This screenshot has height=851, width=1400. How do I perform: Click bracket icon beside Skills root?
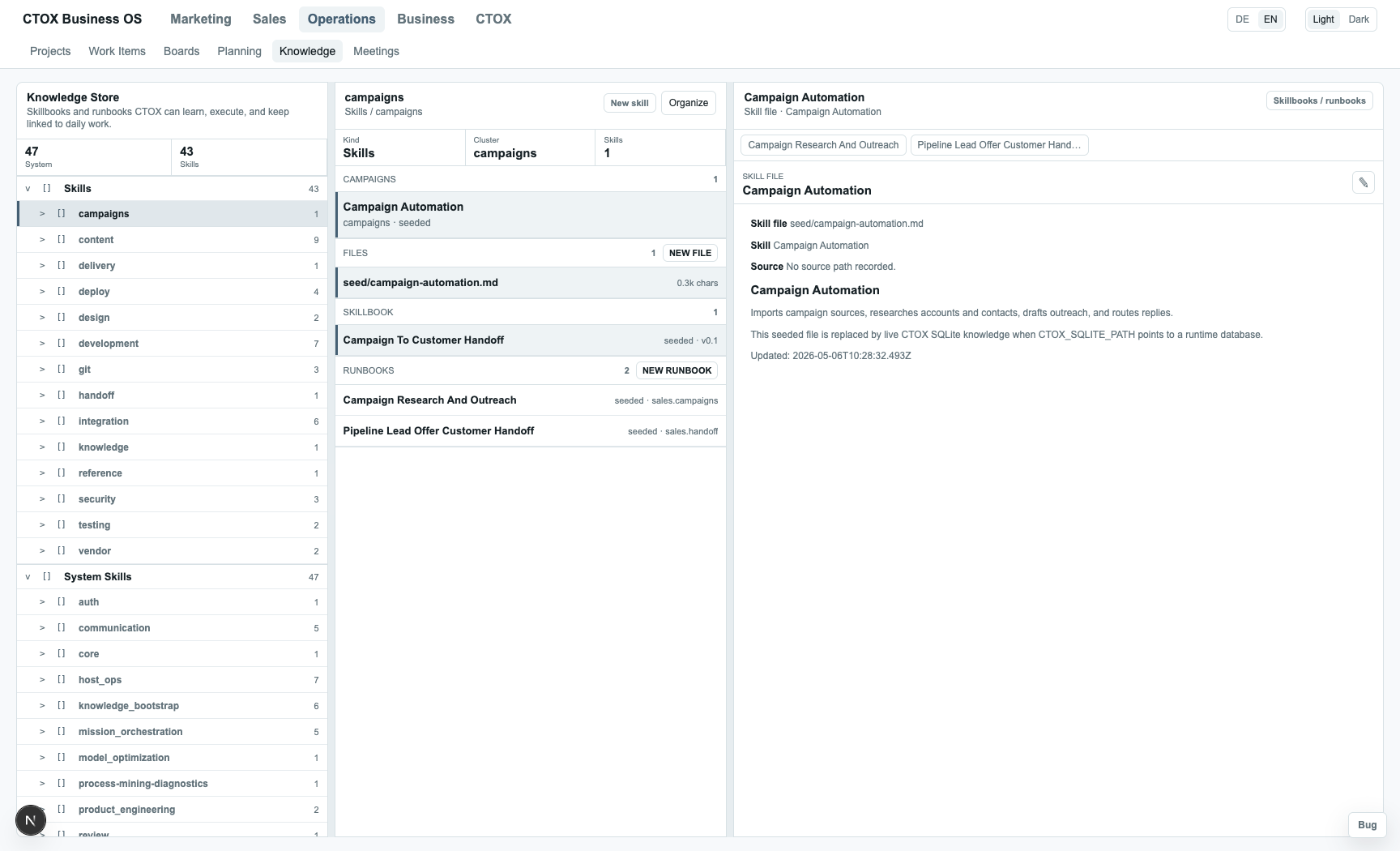pos(46,189)
